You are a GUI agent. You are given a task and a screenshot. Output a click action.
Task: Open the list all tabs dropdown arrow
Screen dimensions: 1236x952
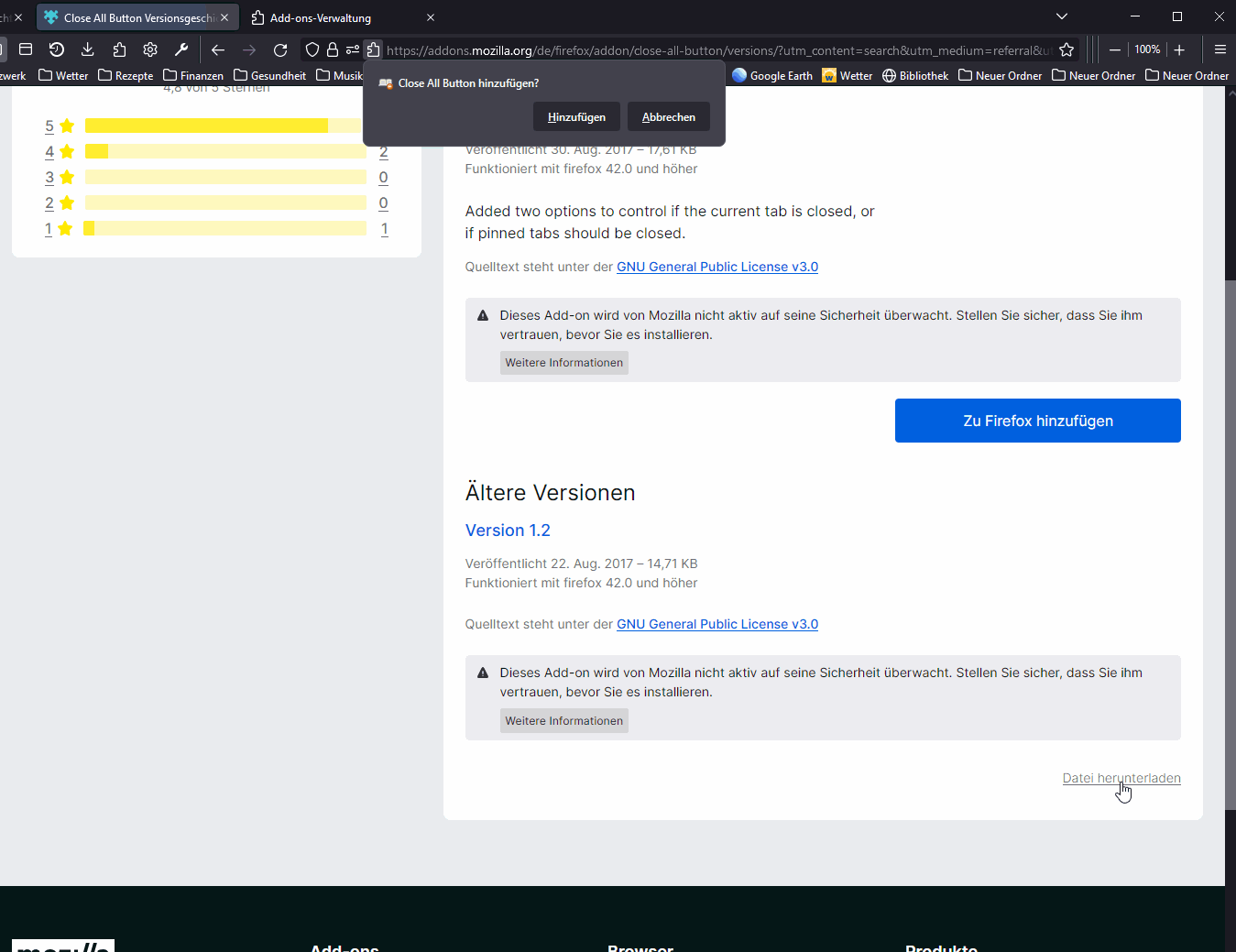coord(1062,16)
